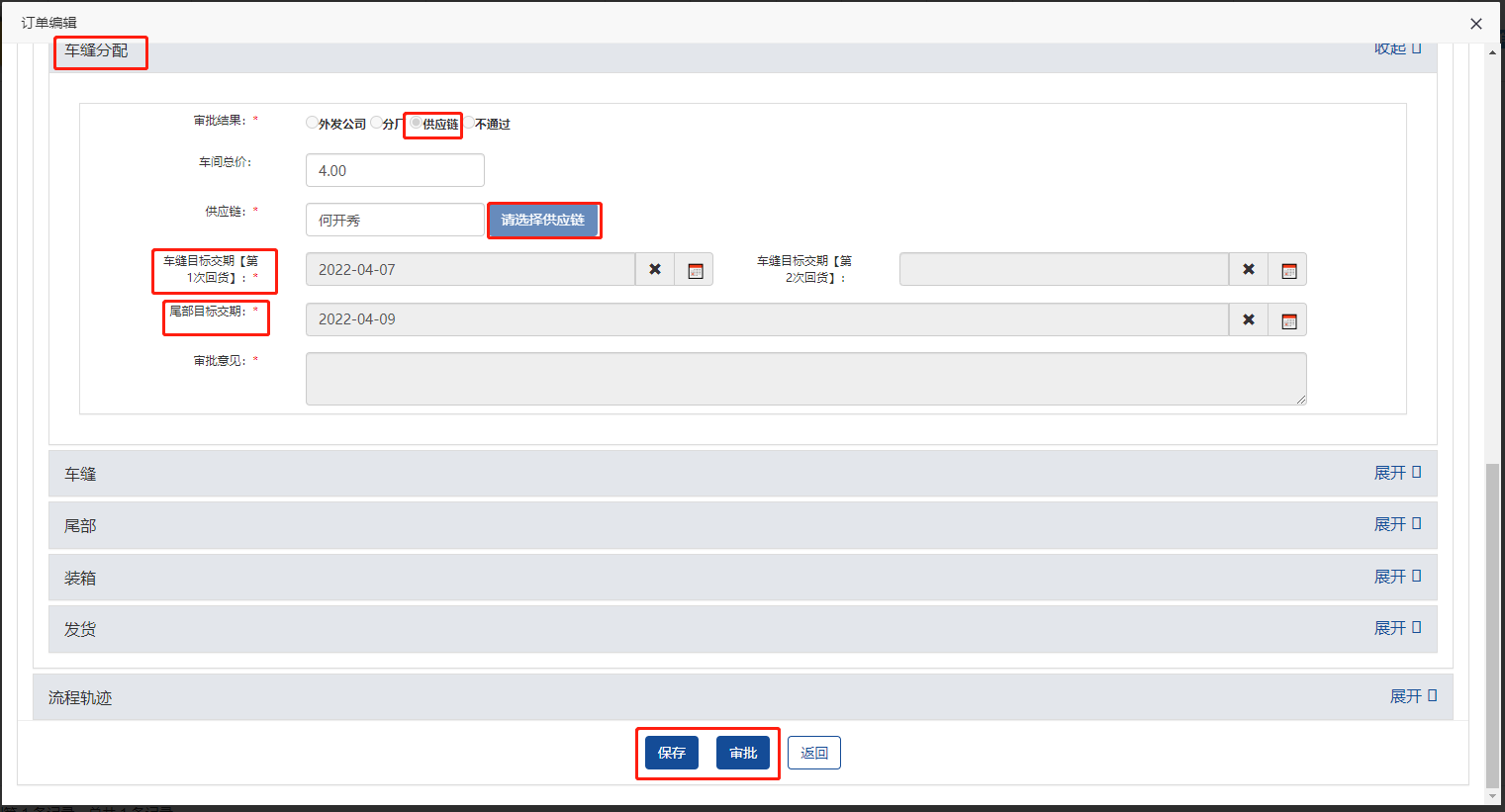Clear the second sewing delivery date field
Viewport: 1505px width, 812px height.
pos(1248,270)
